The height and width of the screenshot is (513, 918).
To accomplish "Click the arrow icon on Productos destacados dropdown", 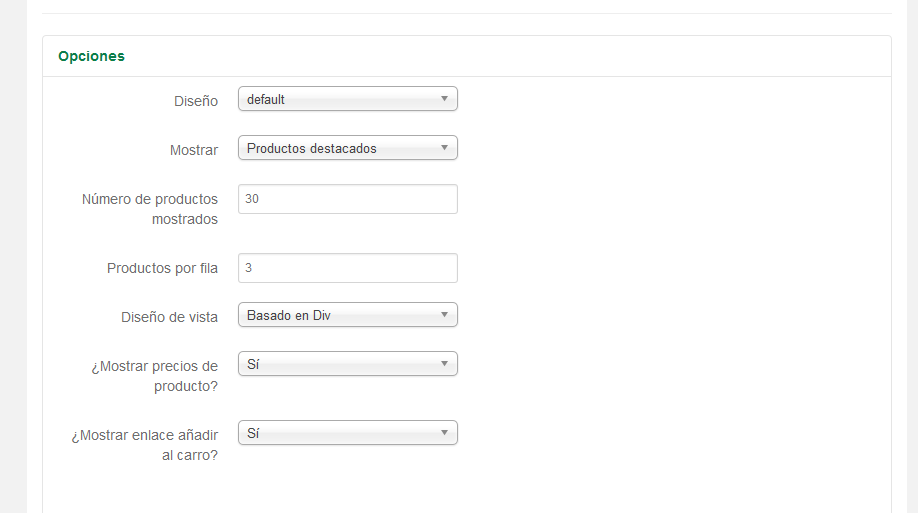I will click(x=444, y=148).
